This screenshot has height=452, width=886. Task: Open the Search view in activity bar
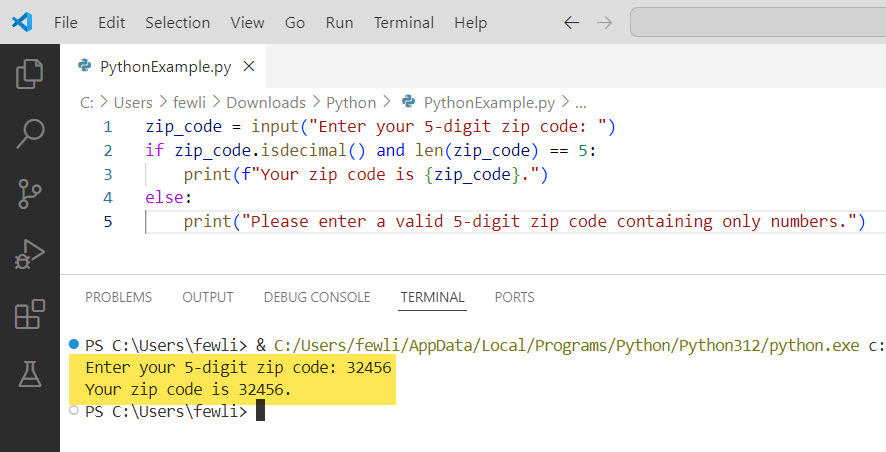(29, 133)
